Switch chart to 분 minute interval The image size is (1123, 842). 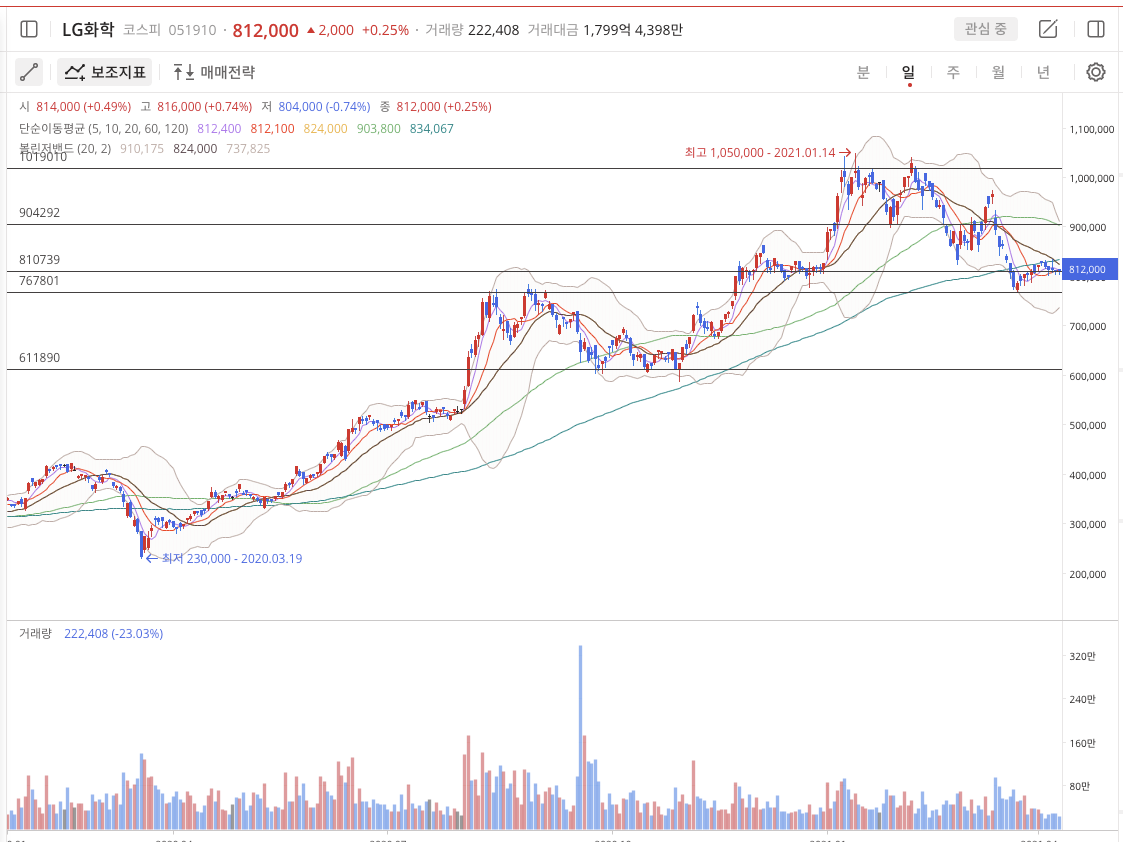pyautogui.click(x=863, y=72)
